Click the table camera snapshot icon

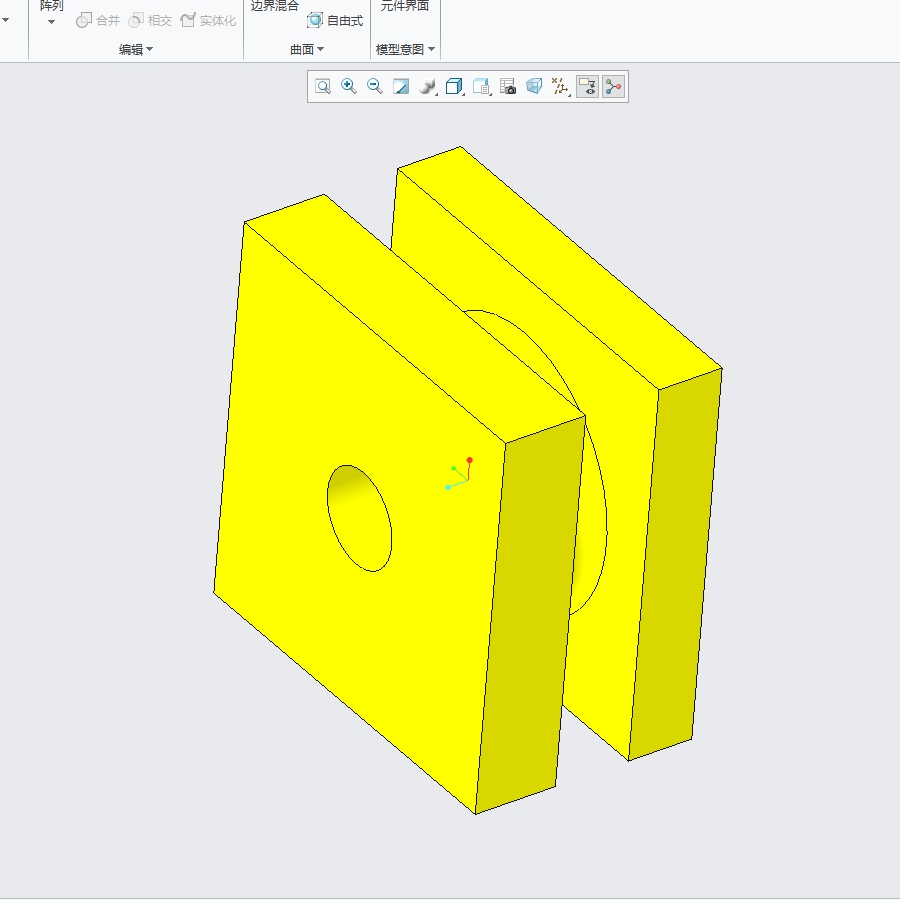(508, 87)
